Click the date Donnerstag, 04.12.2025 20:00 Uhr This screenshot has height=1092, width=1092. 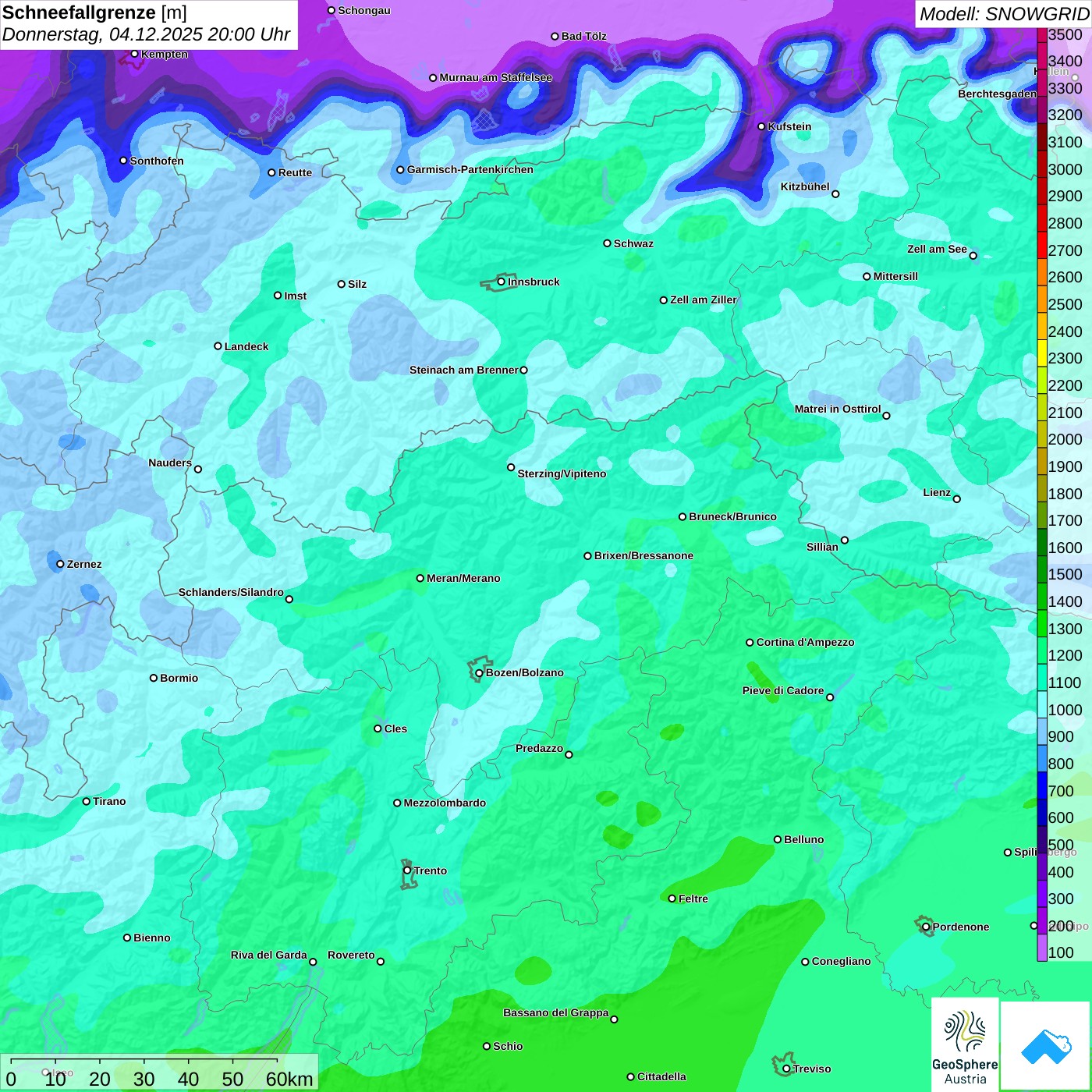[x=146, y=35]
